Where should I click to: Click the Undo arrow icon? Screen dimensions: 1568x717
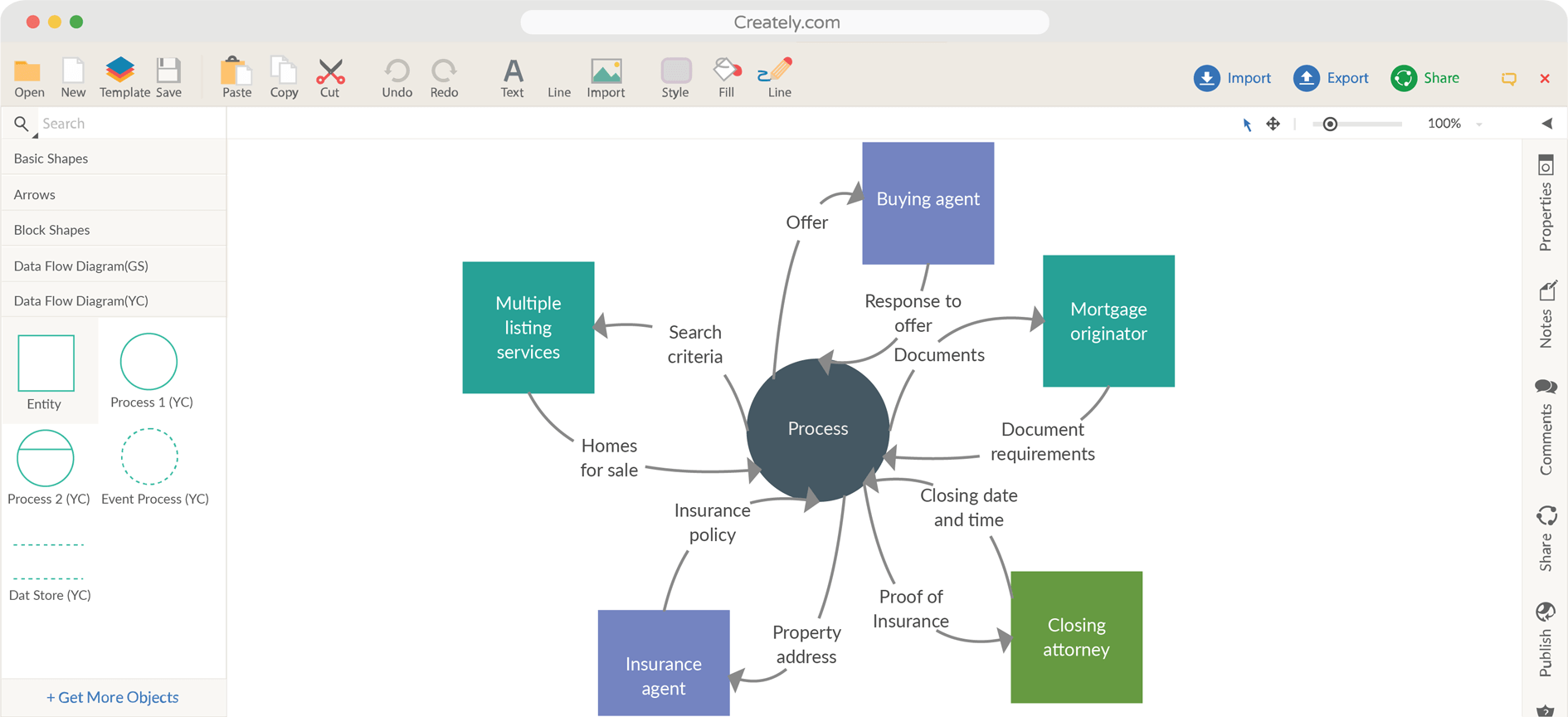pyautogui.click(x=397, y=72)
